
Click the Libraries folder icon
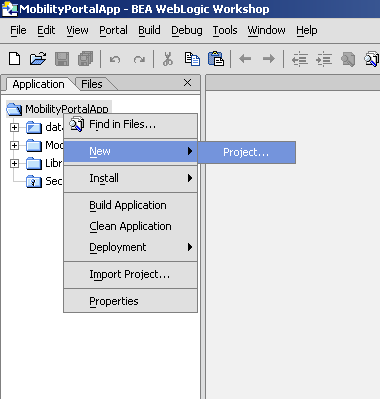click(34, 163)
